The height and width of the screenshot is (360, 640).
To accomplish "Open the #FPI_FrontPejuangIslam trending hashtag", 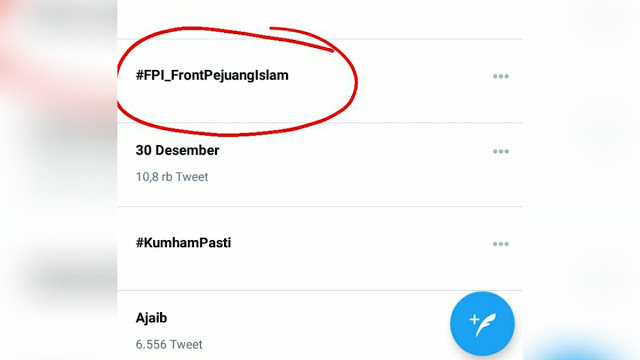I will 212,76.
